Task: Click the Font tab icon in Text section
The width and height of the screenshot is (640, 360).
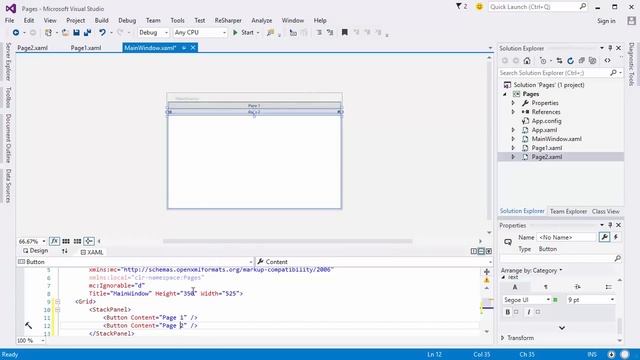Action: coord(515,287)
